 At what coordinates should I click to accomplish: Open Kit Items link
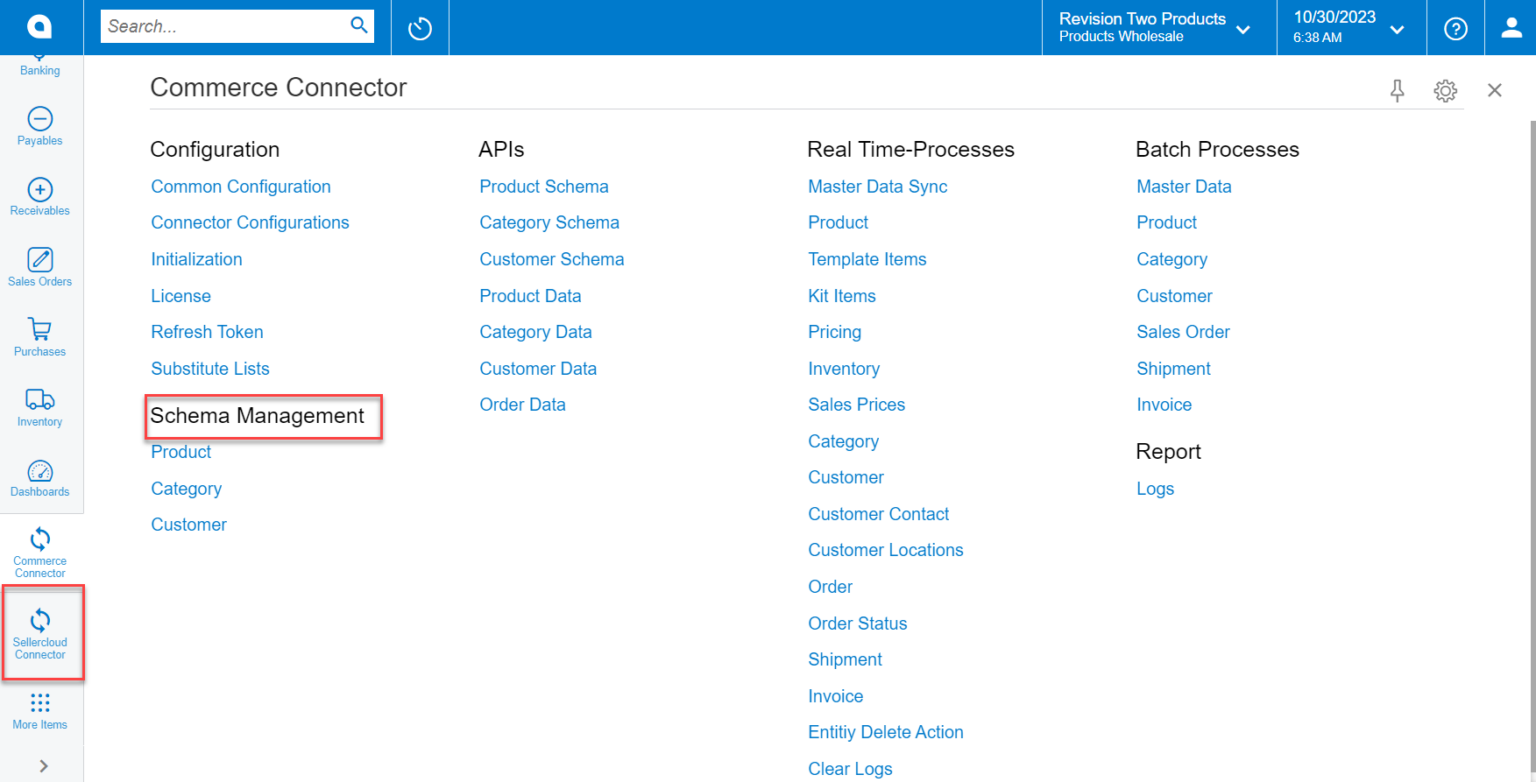(842, 296)
